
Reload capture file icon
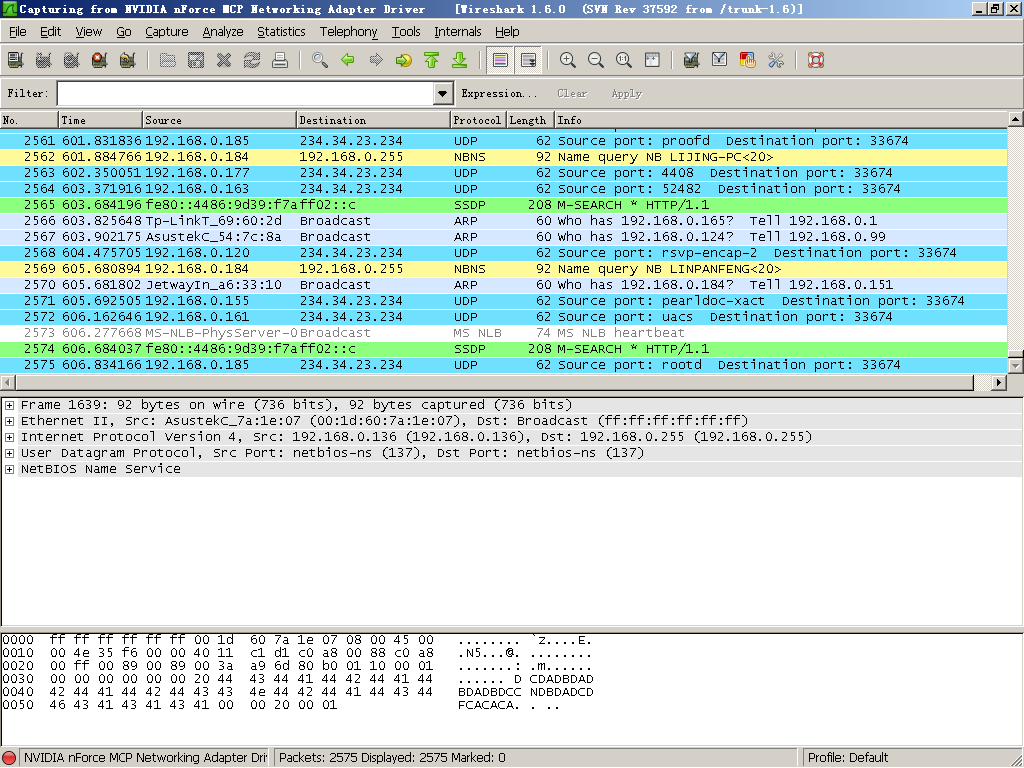[x=252, y=61]
